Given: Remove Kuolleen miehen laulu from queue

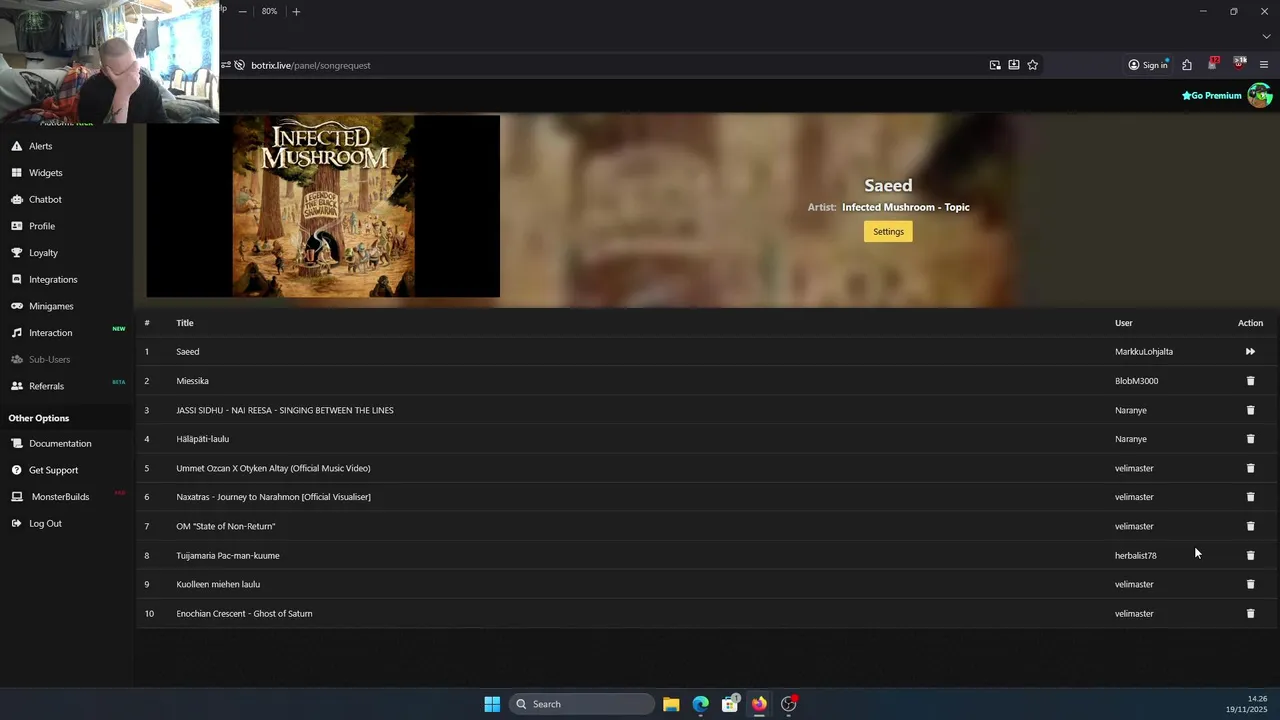Looking at the screenshot, I should pyautogui.click(x=1250, y=584).
